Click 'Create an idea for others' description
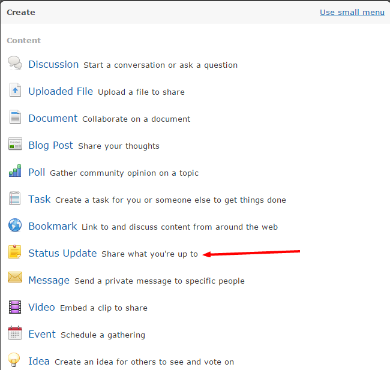This screenshot has height=370, width=390. [x=144, y=362]
